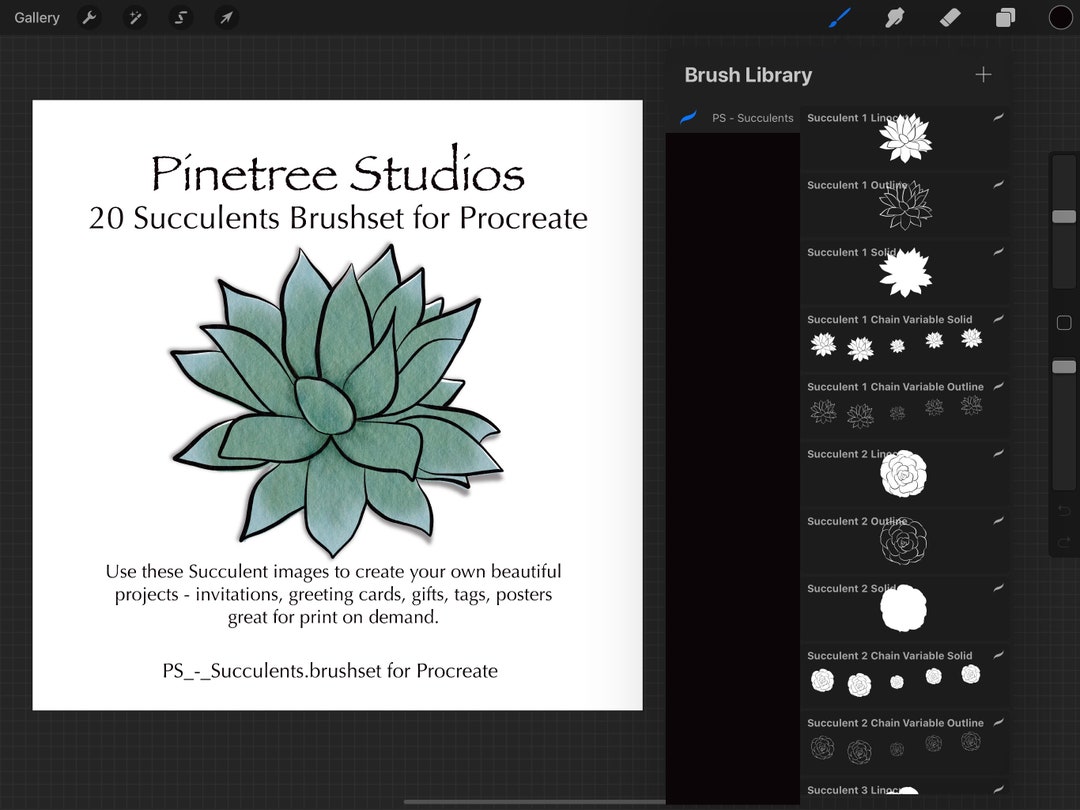Screen dimensions: 1080x810
Task: Click stroke icon on Succulent 2 Chain Variable Outline
Action: pyautogui.click(x=998, y=723)
